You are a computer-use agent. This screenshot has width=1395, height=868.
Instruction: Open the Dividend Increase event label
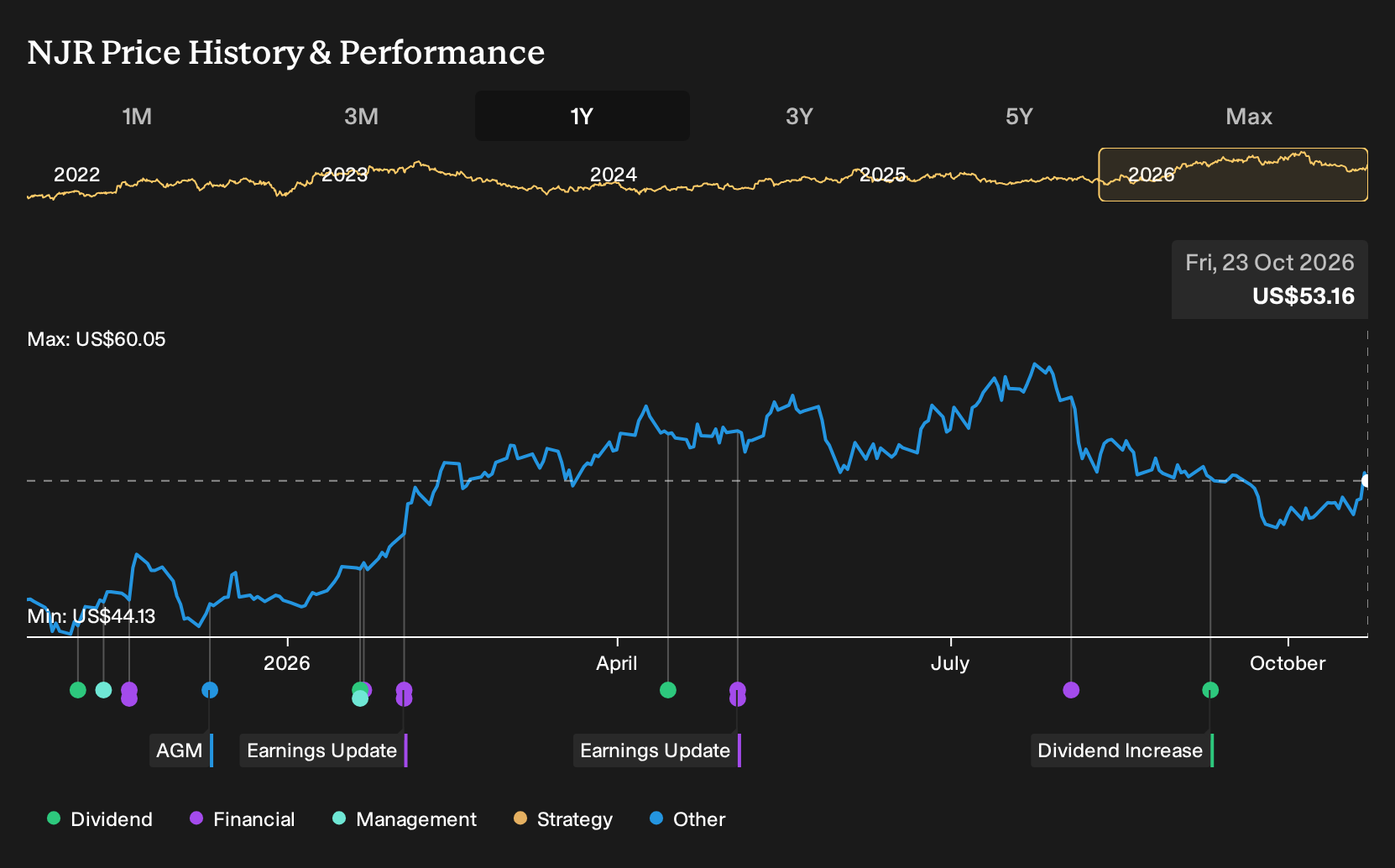1121,750
